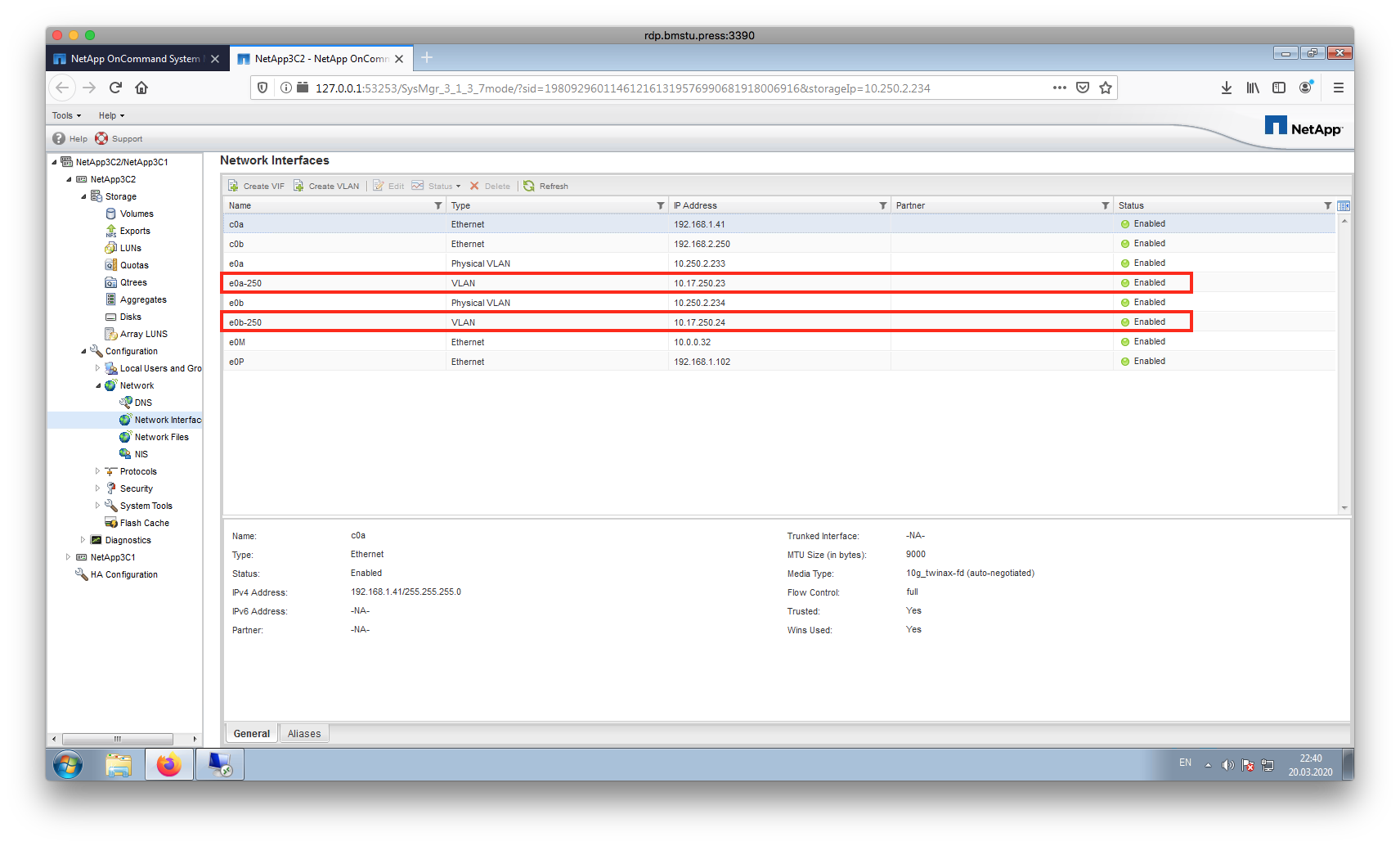Collapse the Configuration tree node
This screenshot has width=1400, height=846.
83,351
